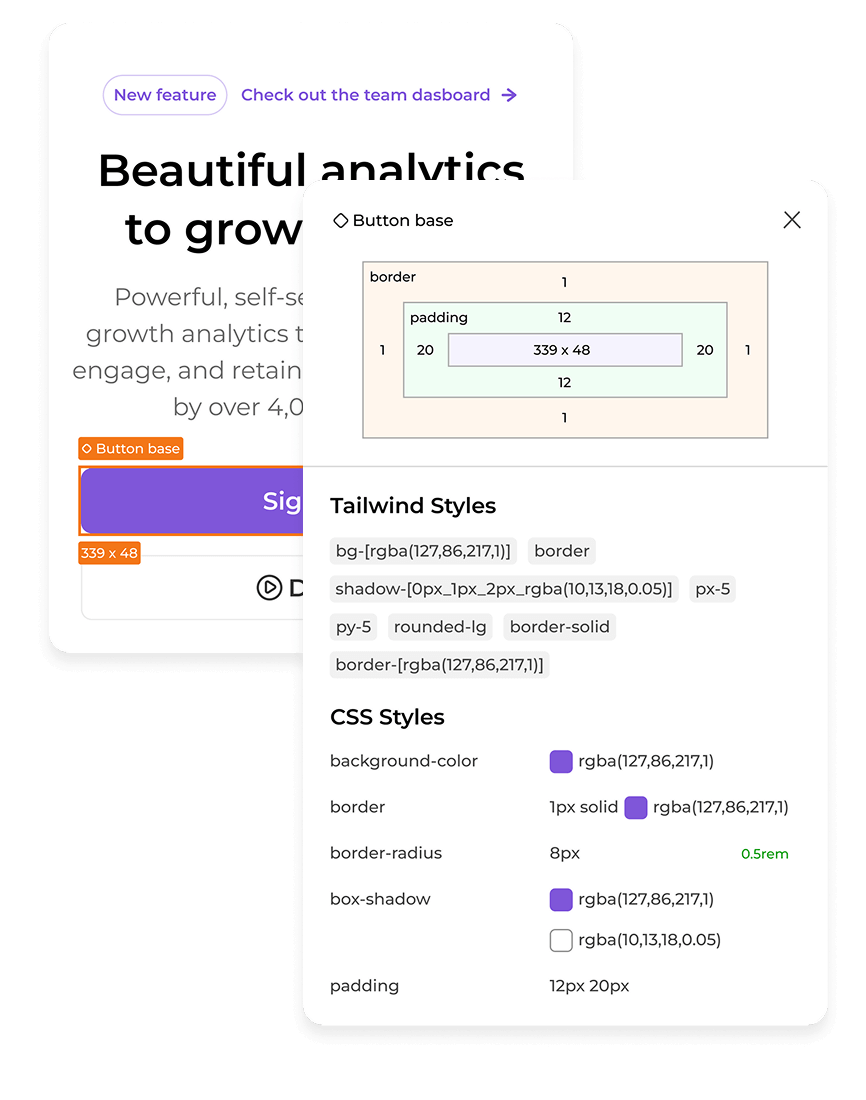The width and height of the screenshot is (866, 1100).
Task: Click the border color purple swatch
Action: coord(636,807)
